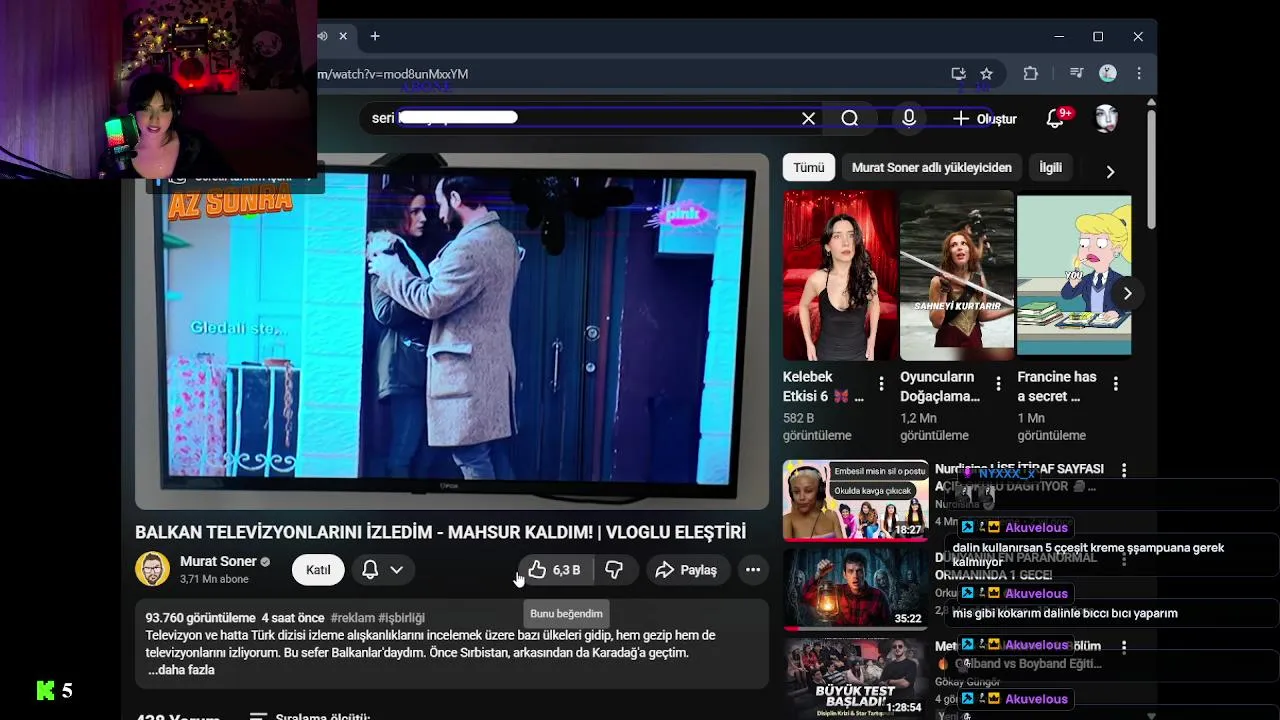This screenshot has width=1280, height=720.
Task: Open the Francine has a secret short
Action: click(1074, 275)
